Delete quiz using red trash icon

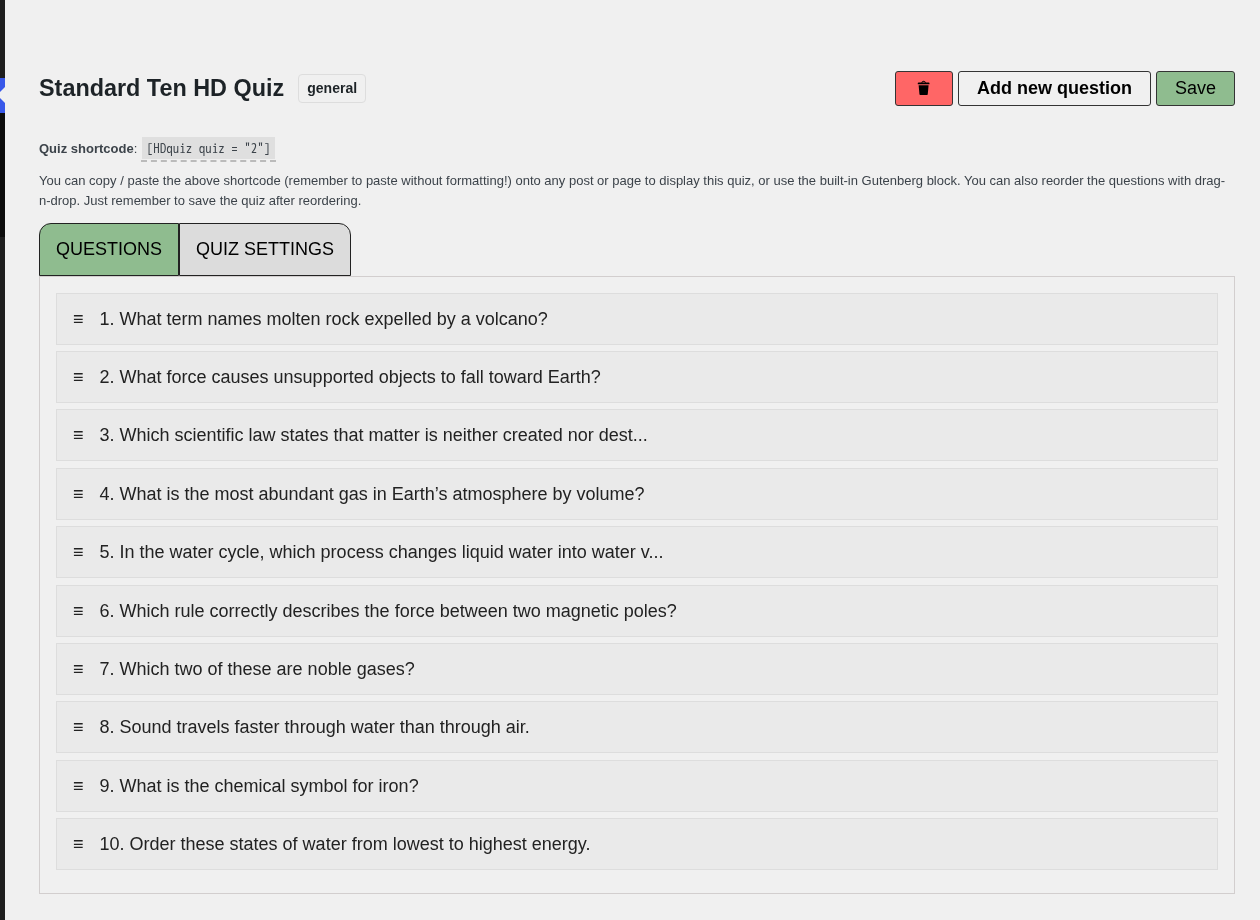(x=923, y=88)
